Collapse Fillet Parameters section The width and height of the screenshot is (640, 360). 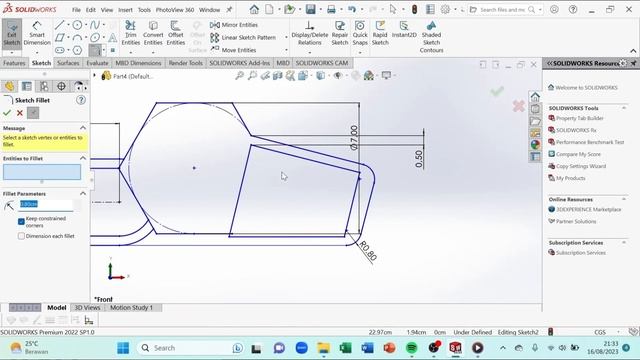point(83,193)
